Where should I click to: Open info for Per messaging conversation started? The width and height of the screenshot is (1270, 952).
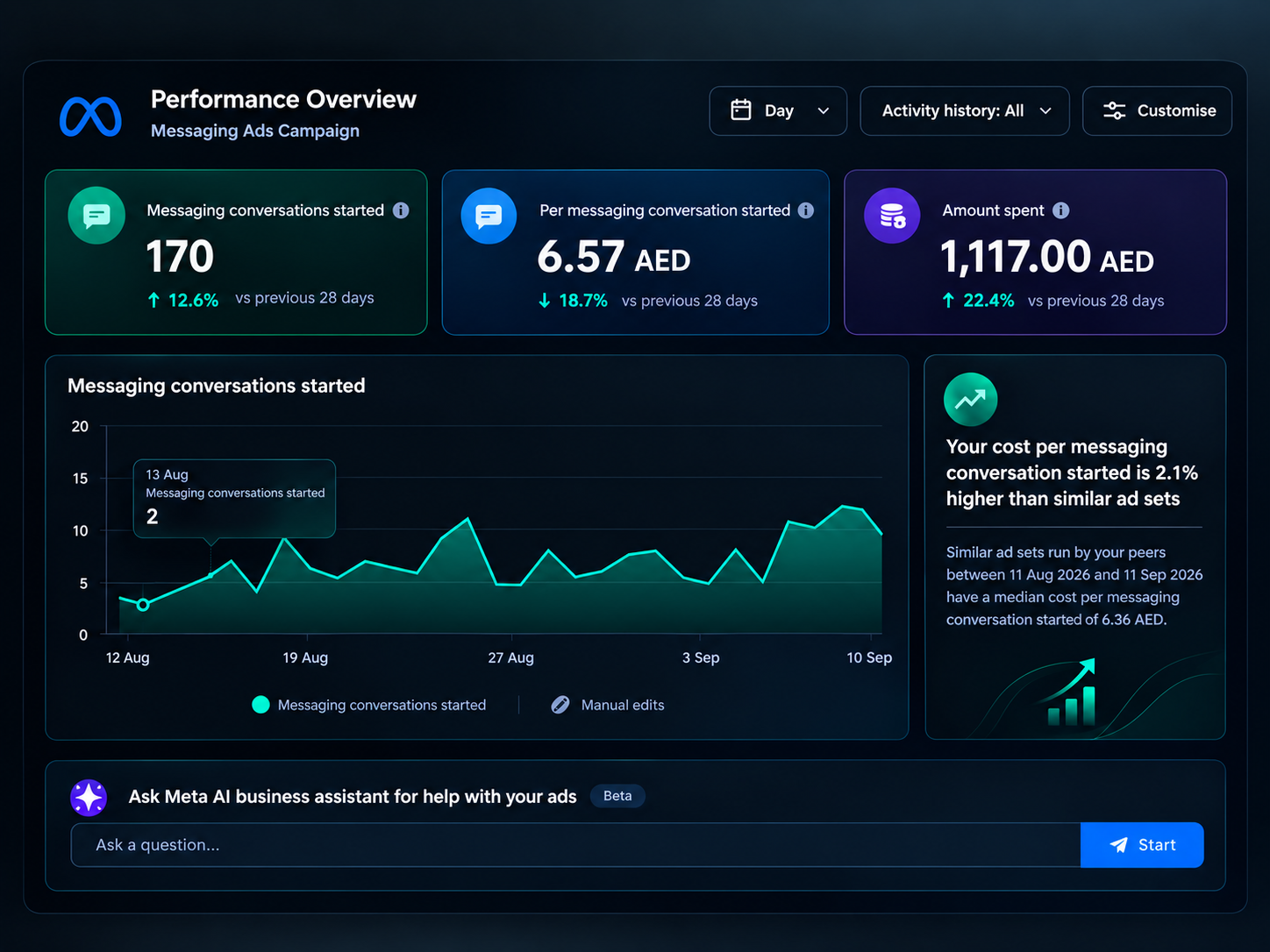[x=806, y=210]
